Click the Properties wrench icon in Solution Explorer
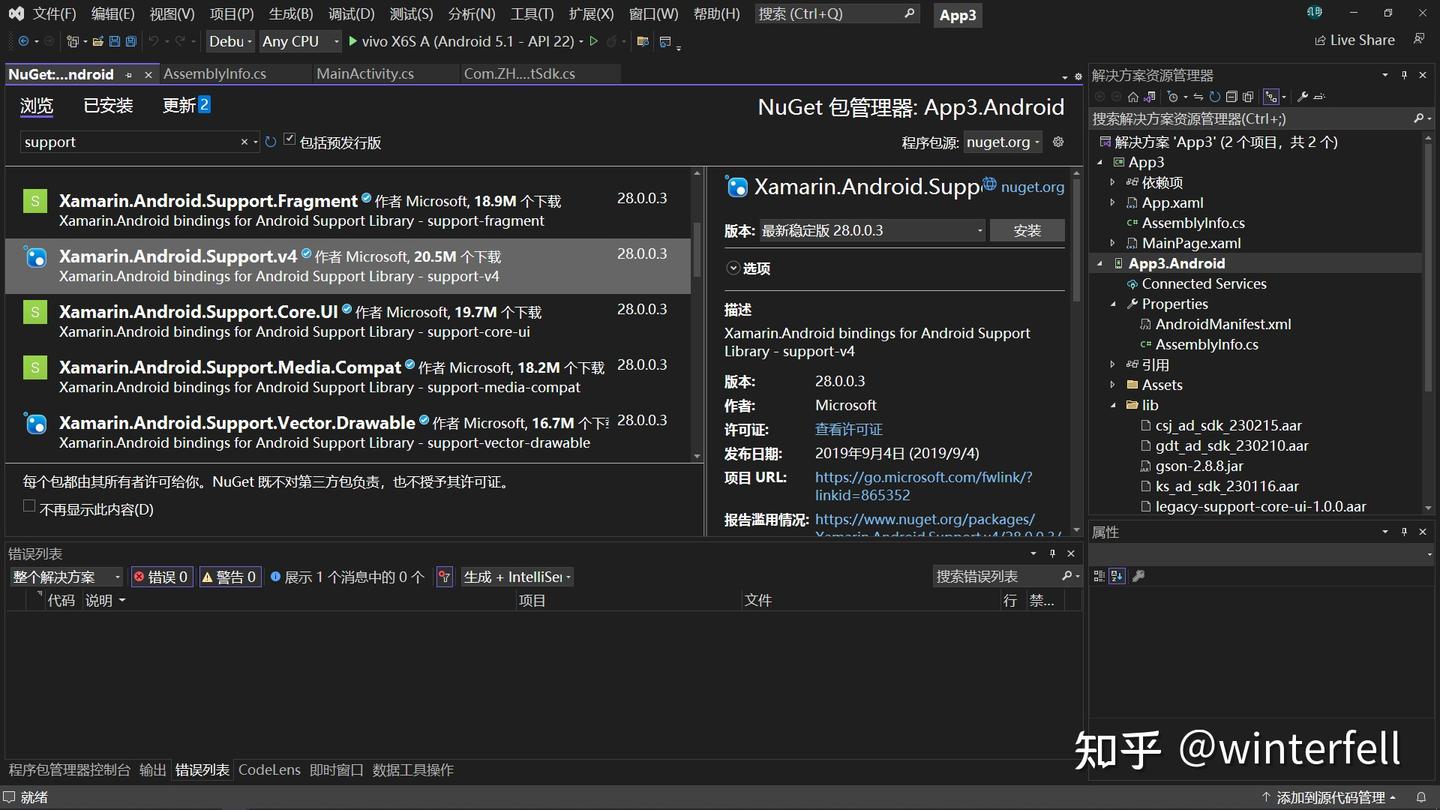This screenshot has height=810, width=1440. (x=1302, y=97)
